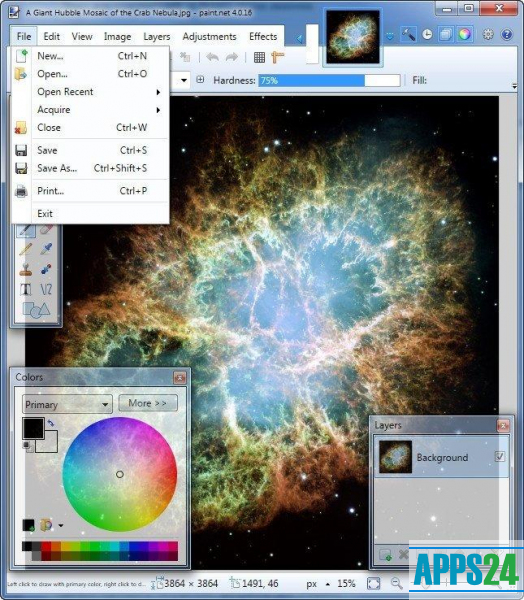Expand the Acquire submenu

pyautogui.click(x=91, y=110)
